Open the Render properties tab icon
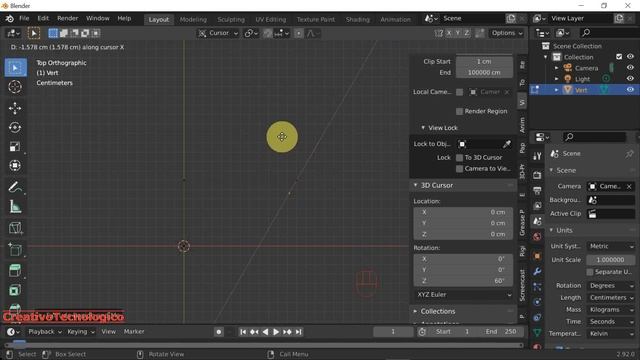 pyautogui.click(x=537, y=175)
